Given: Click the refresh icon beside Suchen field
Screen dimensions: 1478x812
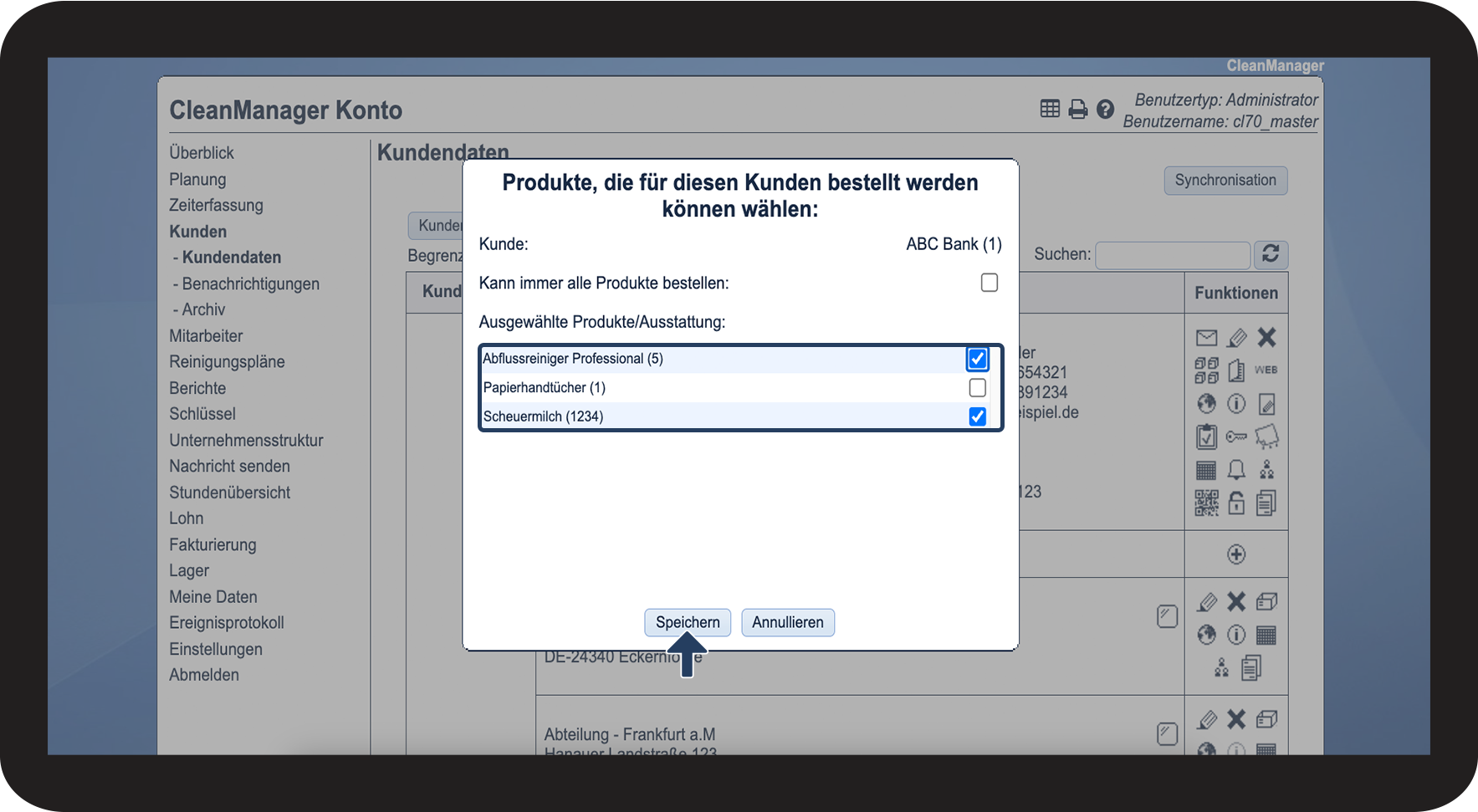Looking at the screenshot, I should 1271,254.
